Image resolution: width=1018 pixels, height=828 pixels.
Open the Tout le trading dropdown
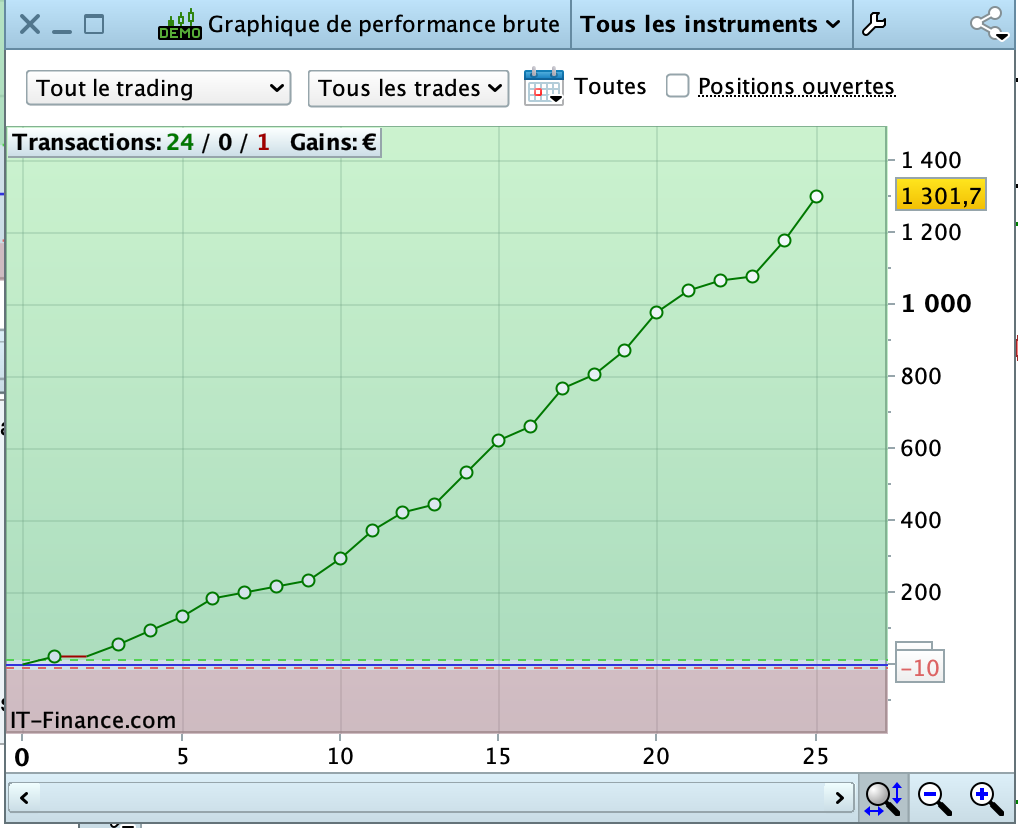158,88
